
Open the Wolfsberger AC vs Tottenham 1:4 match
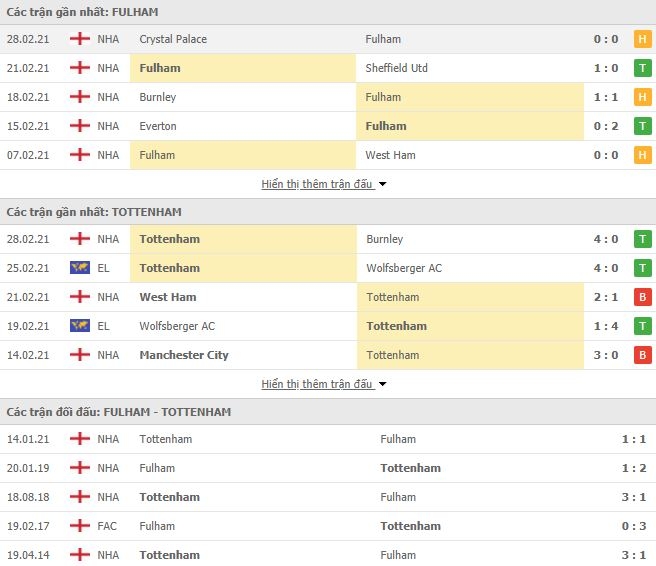tap(328, 326)
